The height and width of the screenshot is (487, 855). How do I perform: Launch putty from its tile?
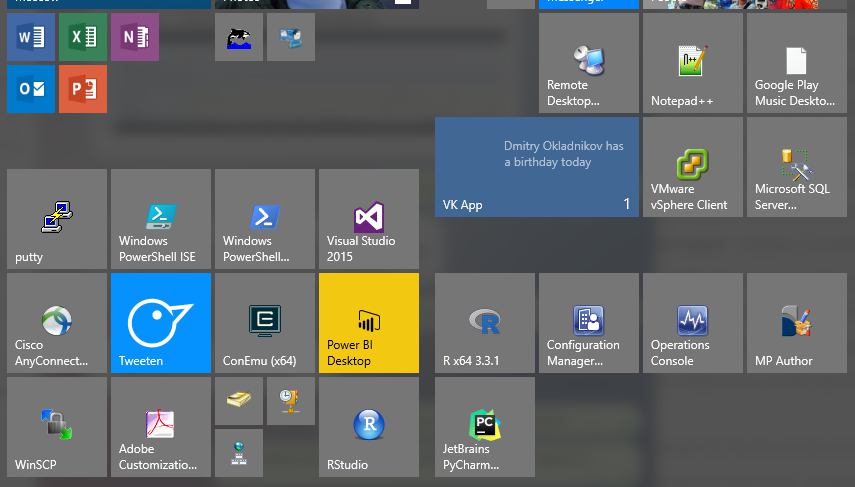click(57, 219)
